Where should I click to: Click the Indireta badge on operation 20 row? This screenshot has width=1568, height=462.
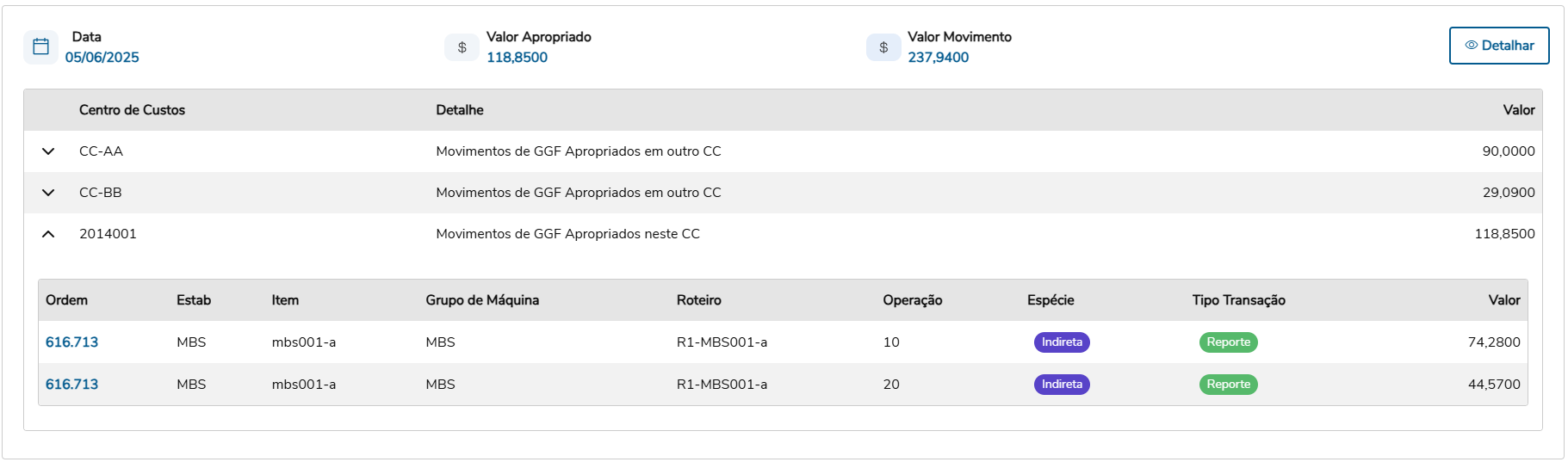[x=1062, y=385]
